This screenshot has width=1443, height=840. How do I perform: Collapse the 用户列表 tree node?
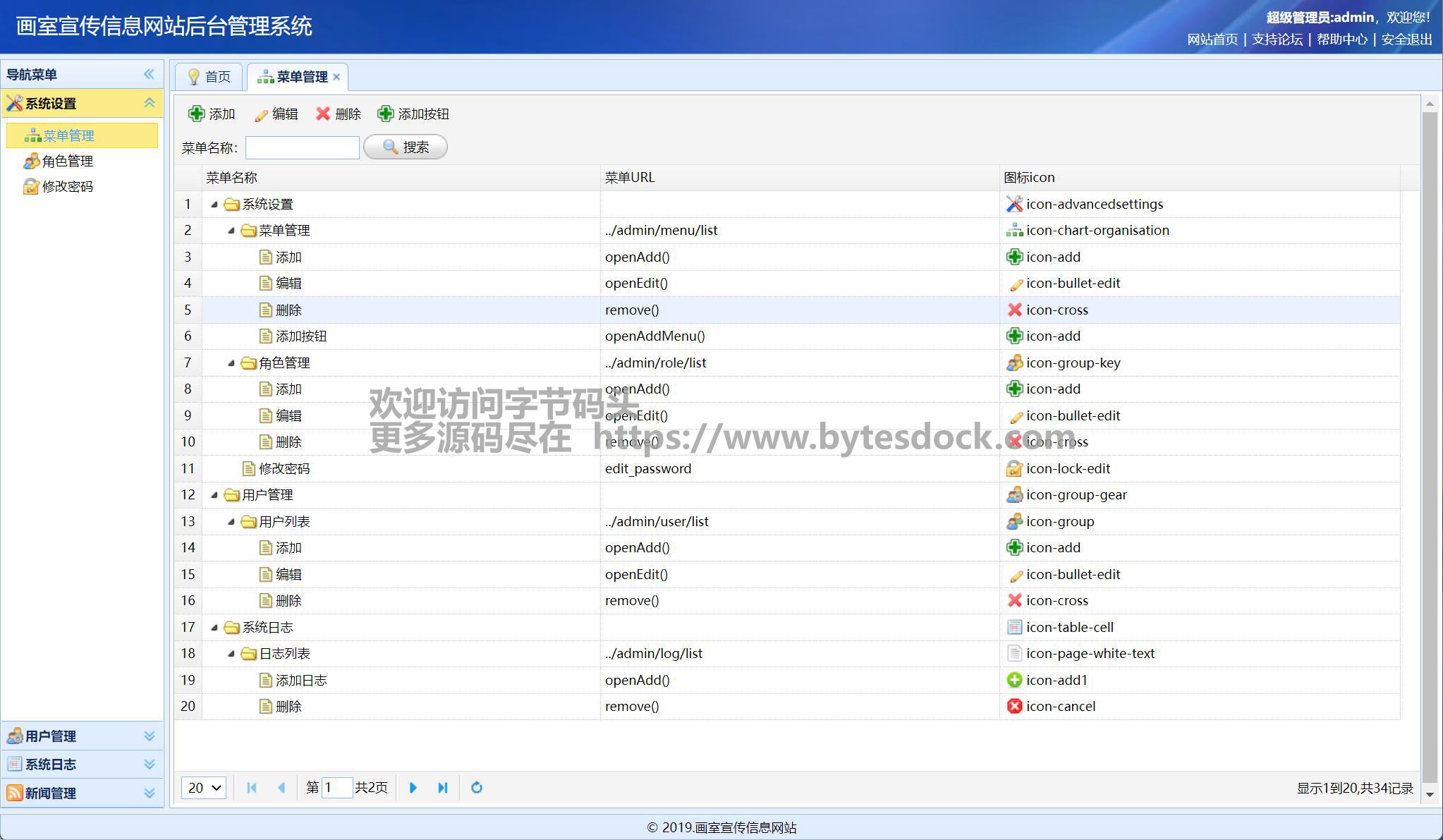pyautogui.click(x=231, y=522)
